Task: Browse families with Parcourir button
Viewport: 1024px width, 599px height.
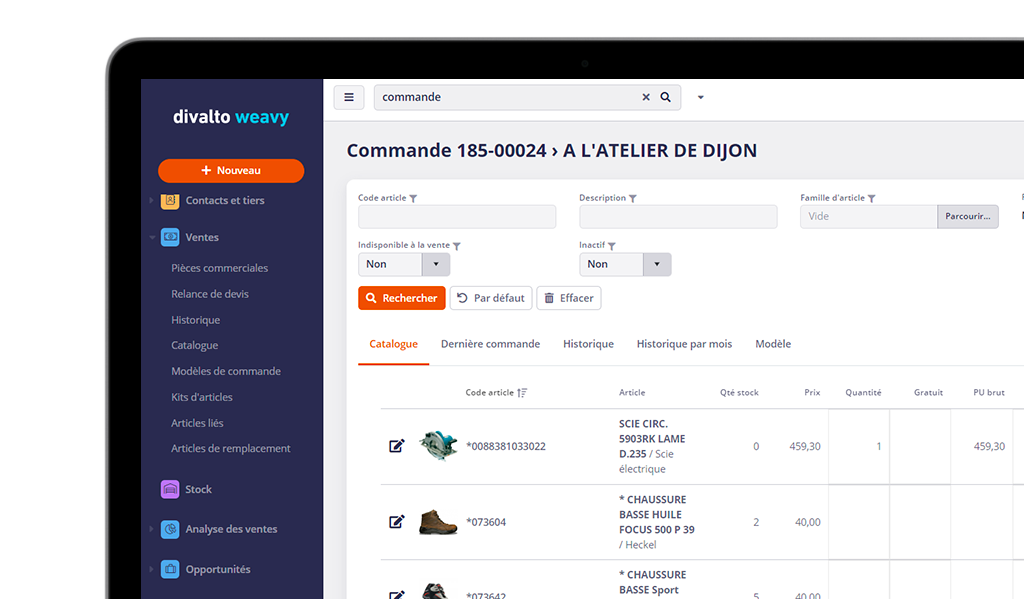Action: (x=968, y=217)
